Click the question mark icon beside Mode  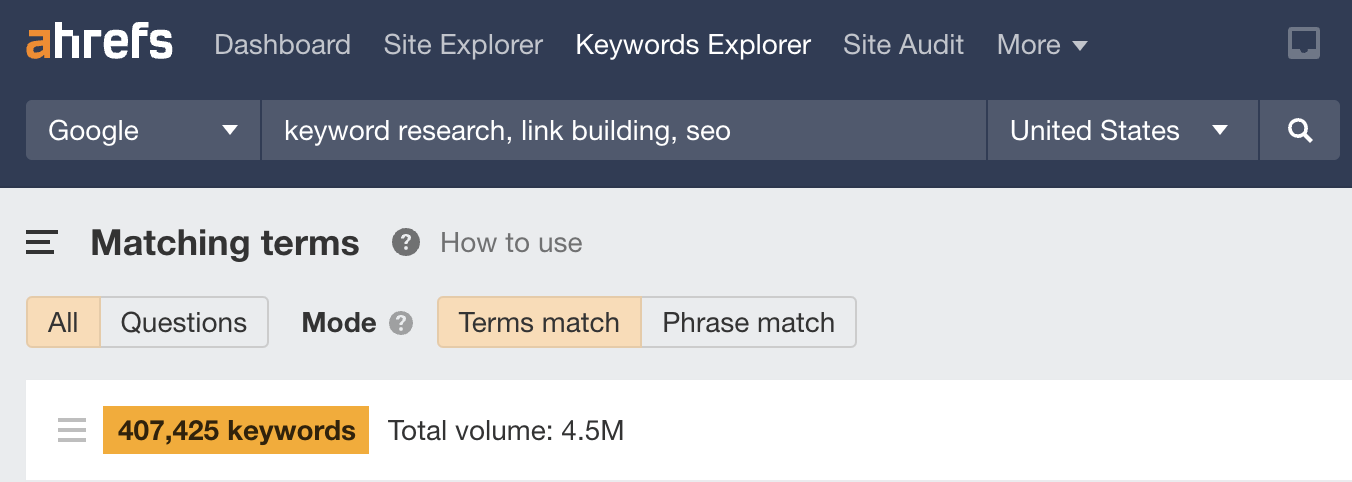point(401,323)
